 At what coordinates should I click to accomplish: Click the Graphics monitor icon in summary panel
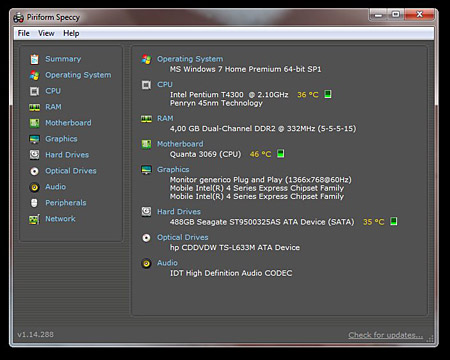click(x=146, y=170)
